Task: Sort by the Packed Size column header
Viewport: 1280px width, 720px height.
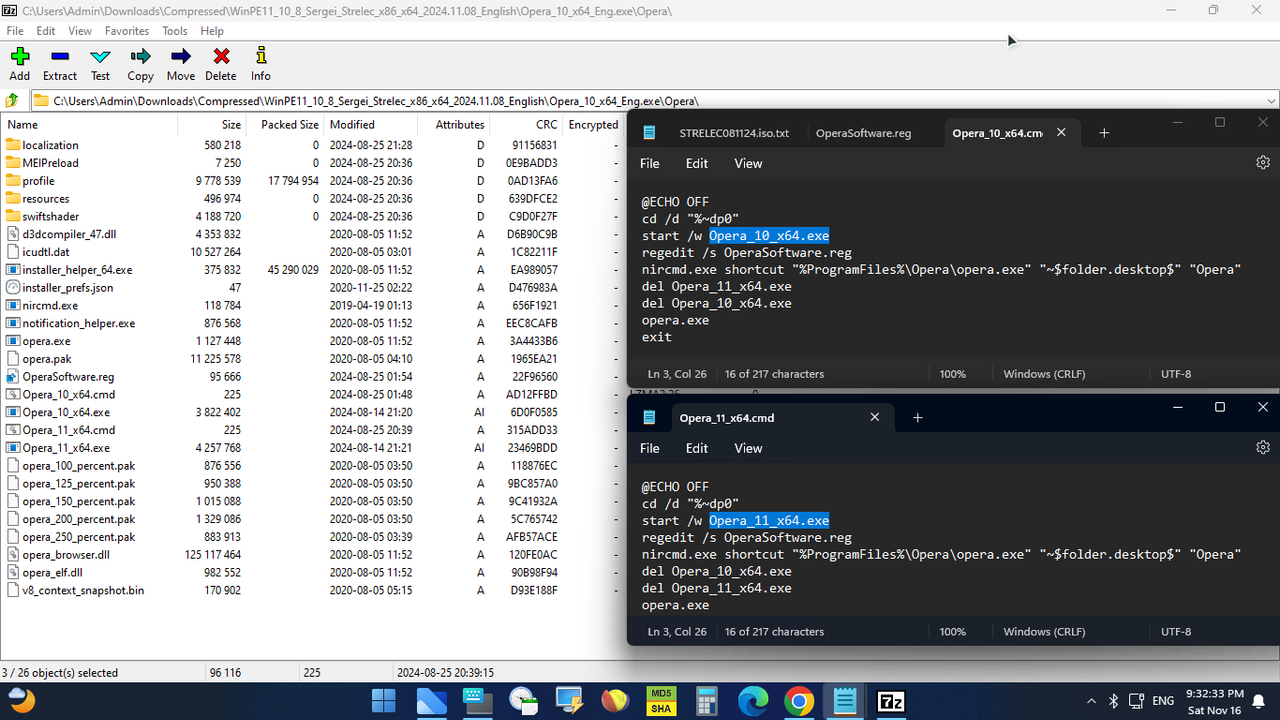Action: pos(284,125)
